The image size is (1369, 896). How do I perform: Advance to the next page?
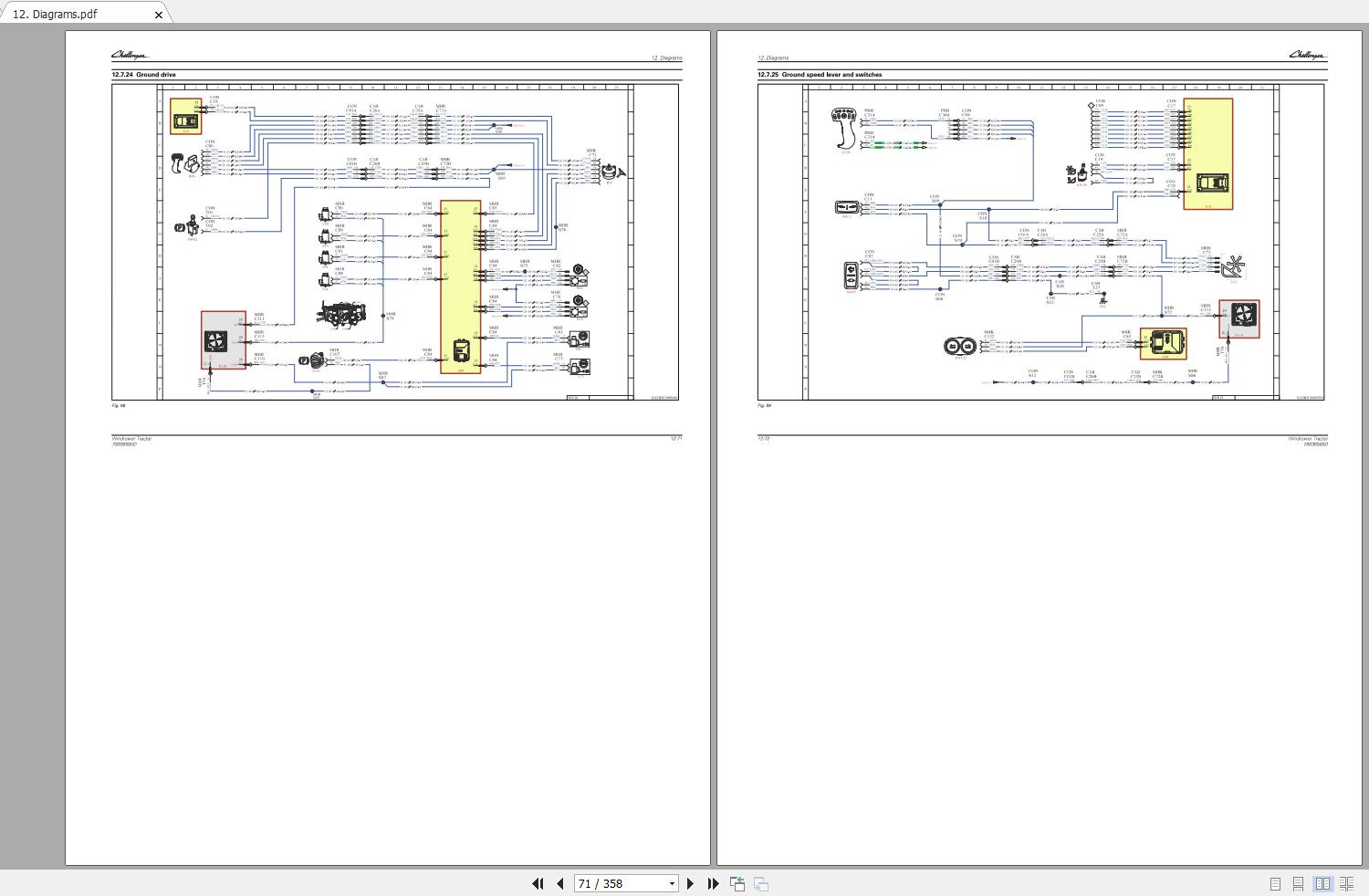690,883
